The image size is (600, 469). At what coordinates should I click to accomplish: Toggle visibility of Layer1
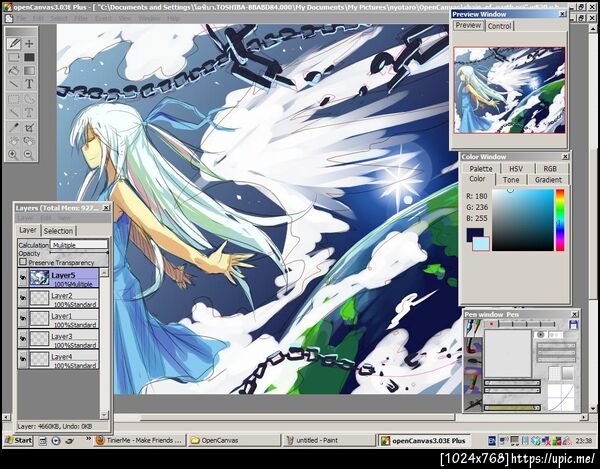(23, 318)
